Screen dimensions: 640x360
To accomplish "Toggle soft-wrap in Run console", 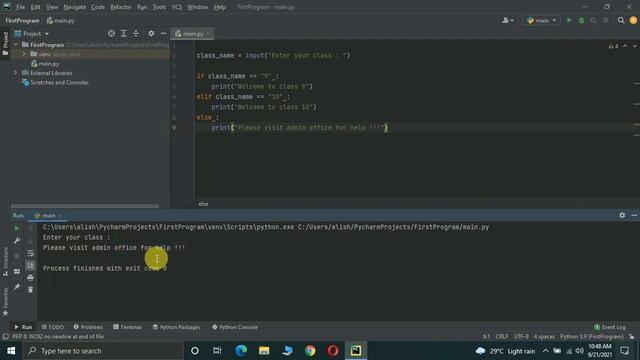I will 31,253.
